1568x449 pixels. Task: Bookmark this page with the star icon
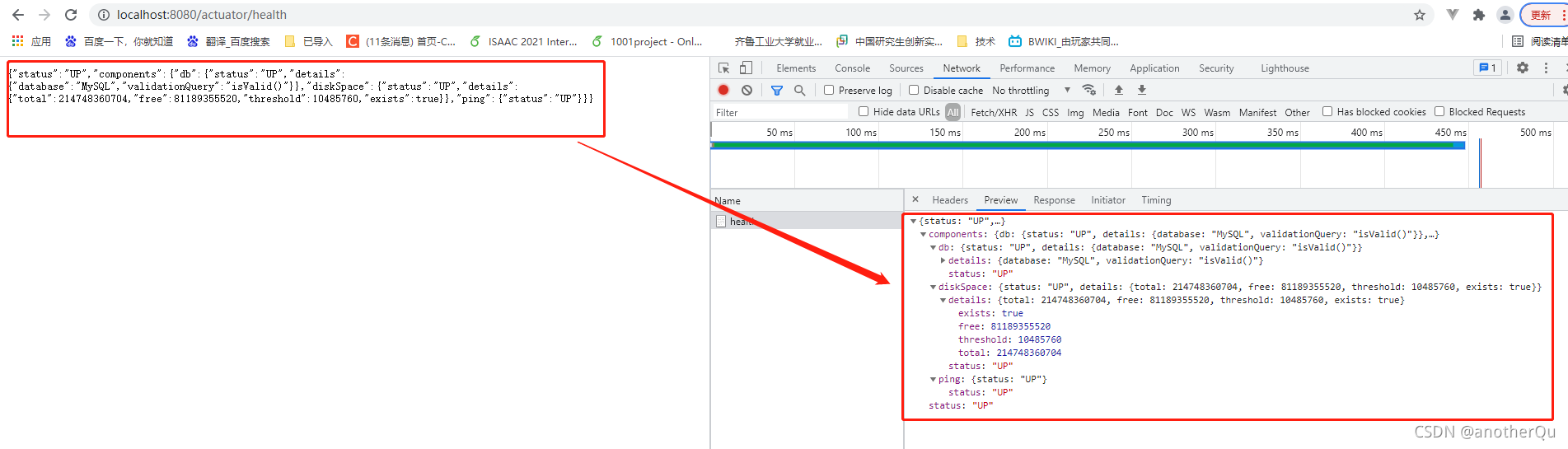[x=1420, y=15]
